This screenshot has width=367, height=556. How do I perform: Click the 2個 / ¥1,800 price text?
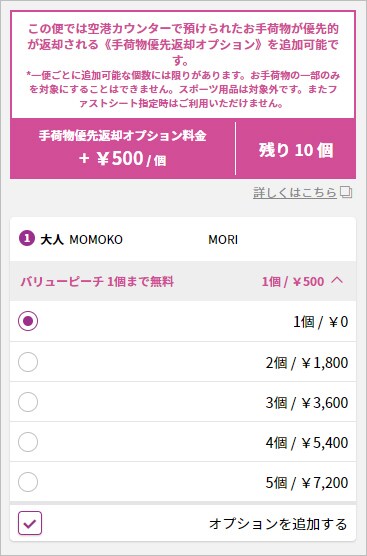coord(307,362)
